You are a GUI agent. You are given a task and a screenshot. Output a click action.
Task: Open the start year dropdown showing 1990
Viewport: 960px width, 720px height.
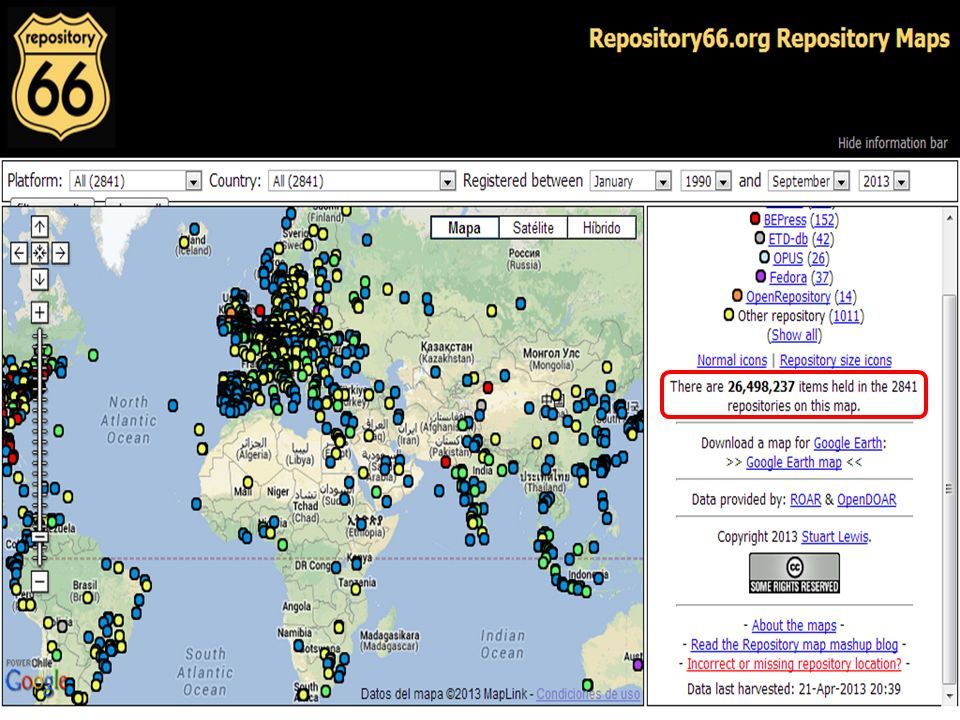(706, 181)
